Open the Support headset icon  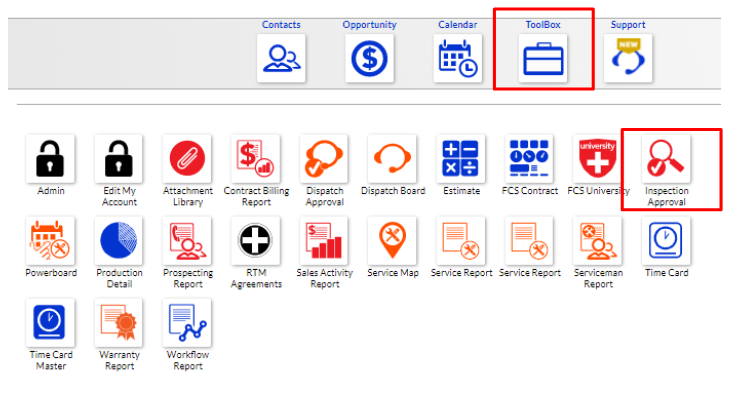(x=628, y=58)
